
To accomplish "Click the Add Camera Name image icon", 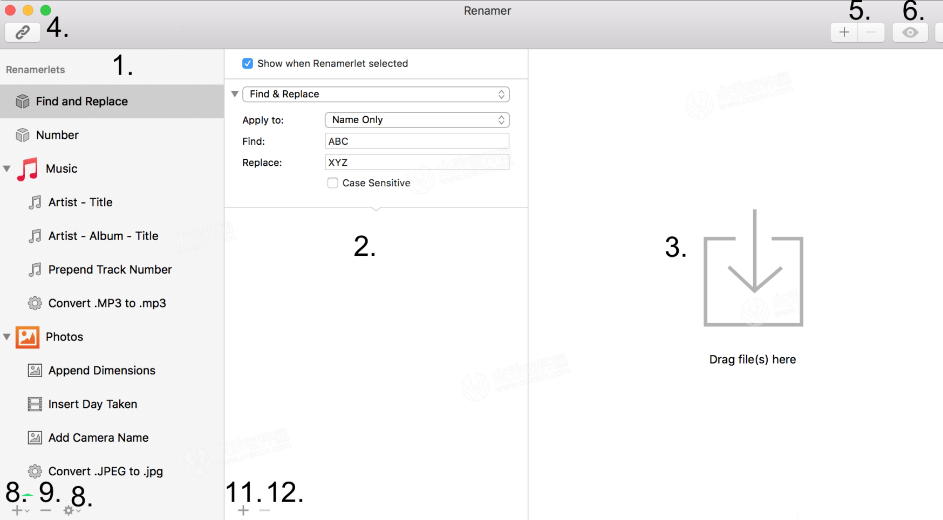I will [x=35, y=438].
